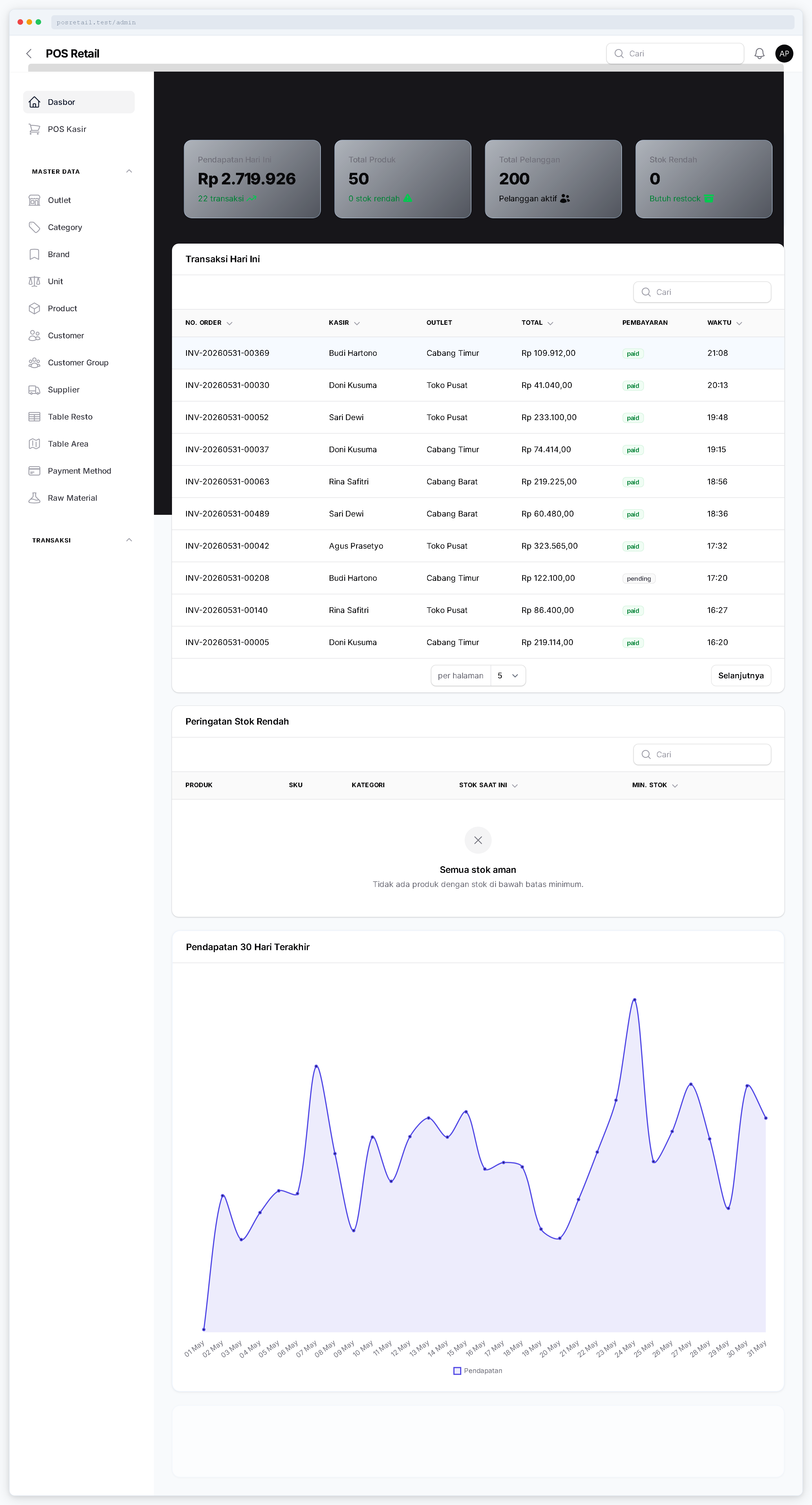Open the Stok Rendah stat card
The height and width of the screenshot is (1505, 812).
point(704,179)
